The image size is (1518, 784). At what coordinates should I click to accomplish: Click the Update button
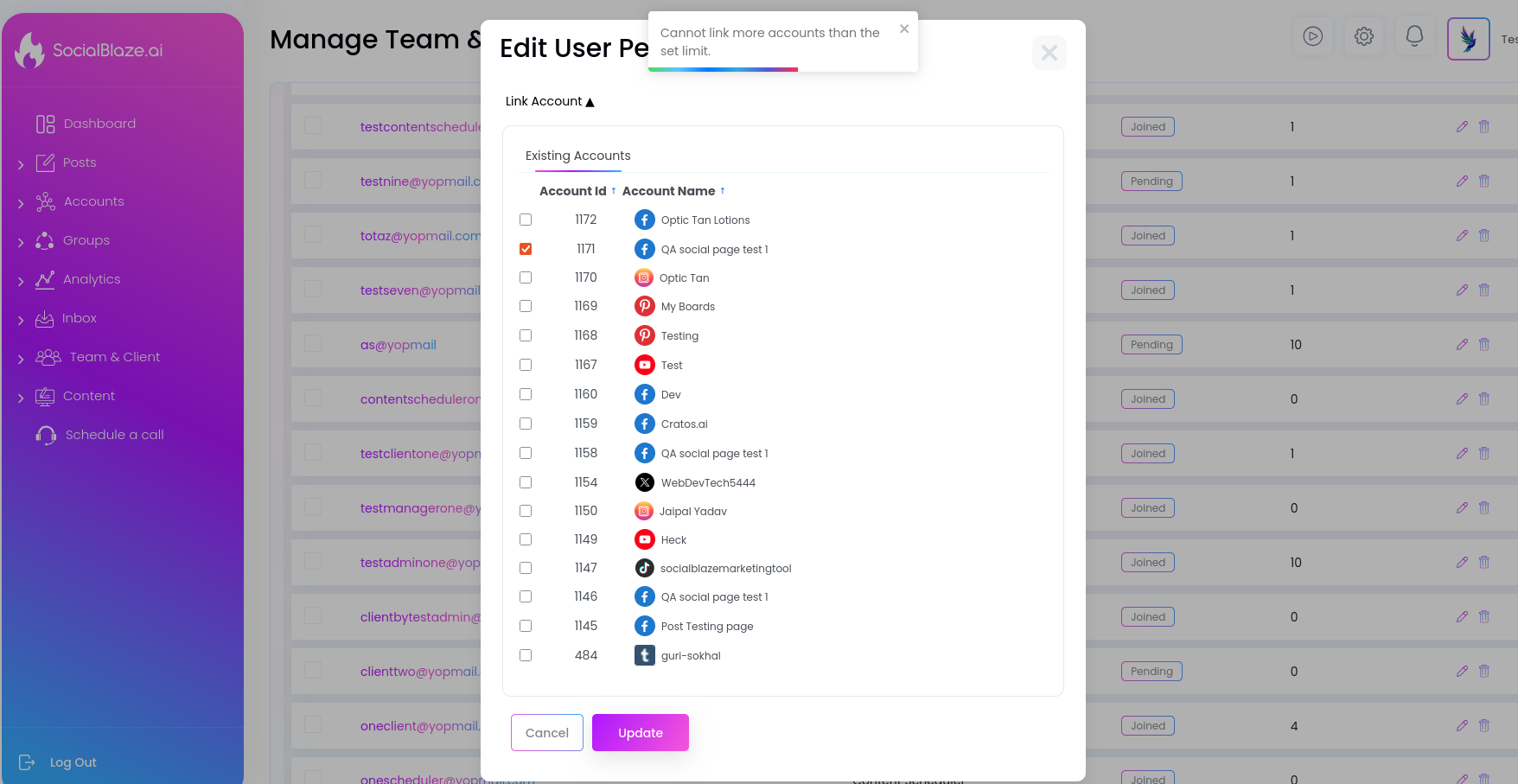[641, 733]
